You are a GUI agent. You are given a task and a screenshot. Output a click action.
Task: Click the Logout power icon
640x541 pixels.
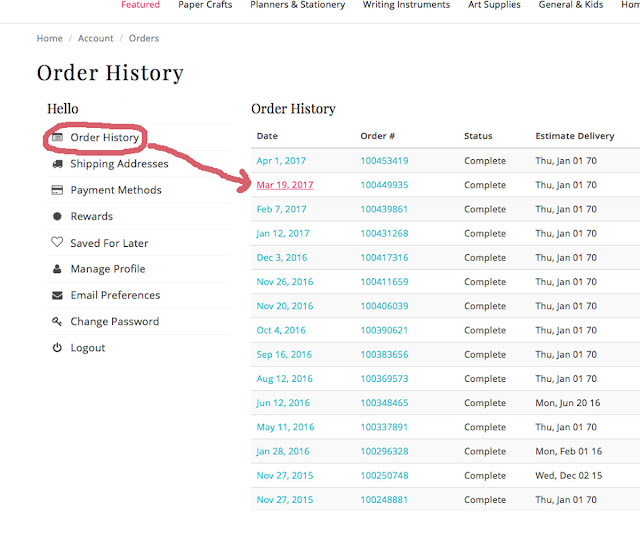[57, 348]
